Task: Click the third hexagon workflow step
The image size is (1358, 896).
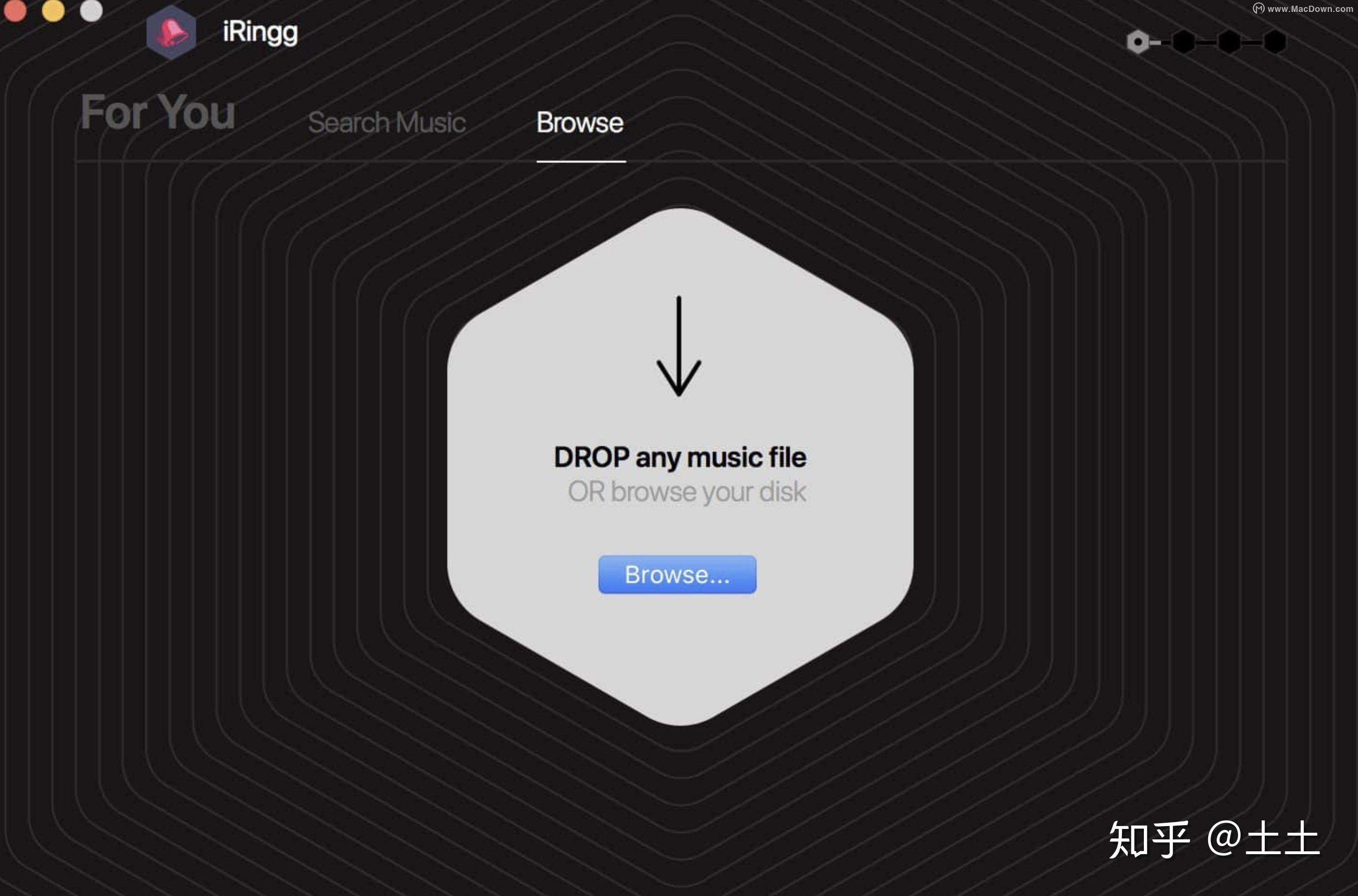Action: click(1229, 42)
